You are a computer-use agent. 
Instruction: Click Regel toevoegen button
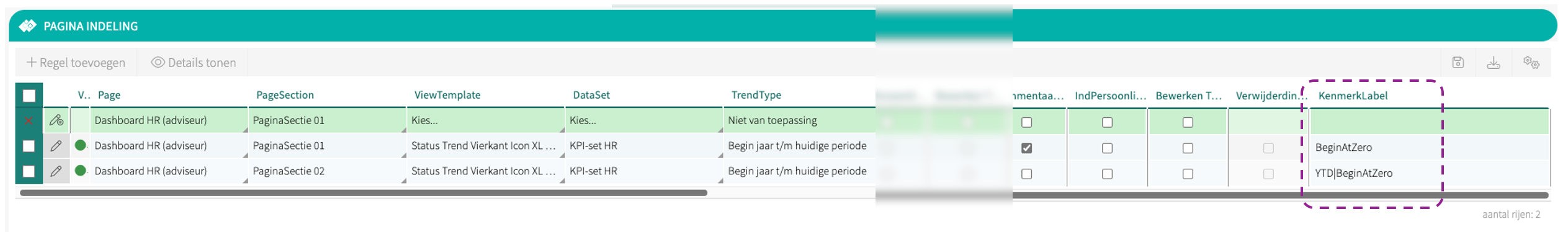(x=76, y=63)
